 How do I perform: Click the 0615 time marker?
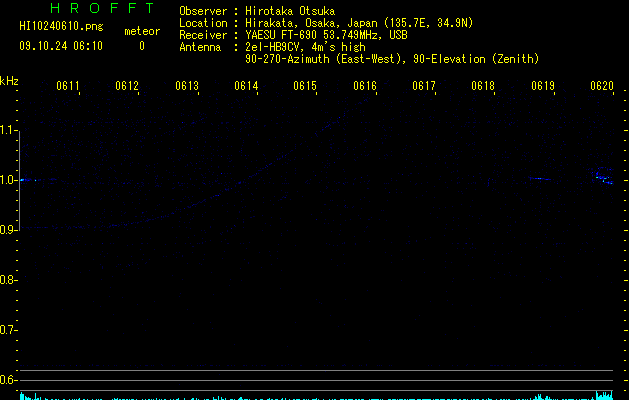305,86
